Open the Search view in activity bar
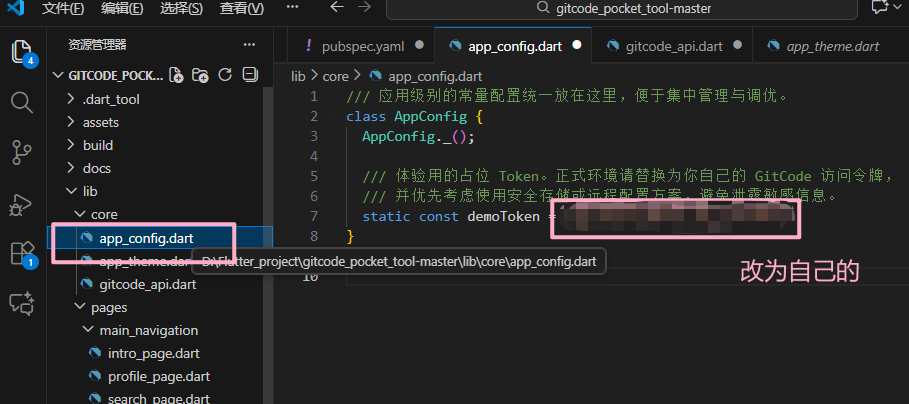Screen dimensions: 909x404 click(21, 103)
